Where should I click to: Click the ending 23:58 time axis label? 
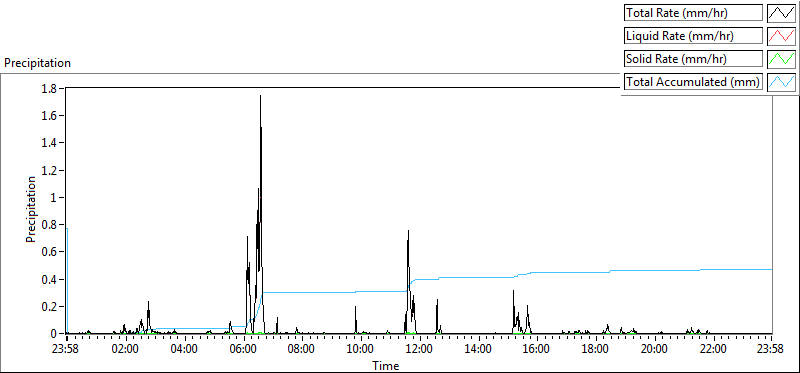point(771,350)
